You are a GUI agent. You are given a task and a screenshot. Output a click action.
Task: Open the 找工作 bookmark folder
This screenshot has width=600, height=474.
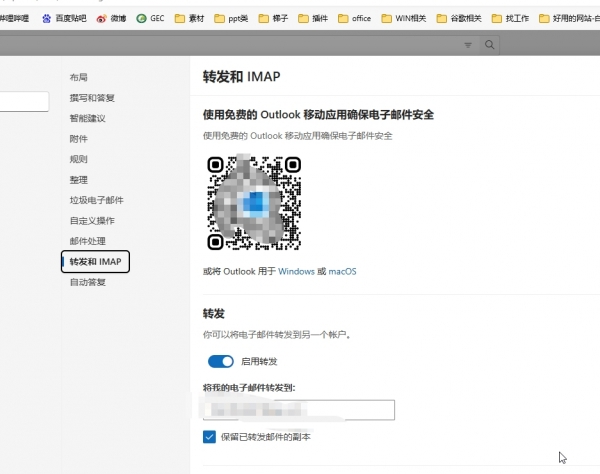510,18
